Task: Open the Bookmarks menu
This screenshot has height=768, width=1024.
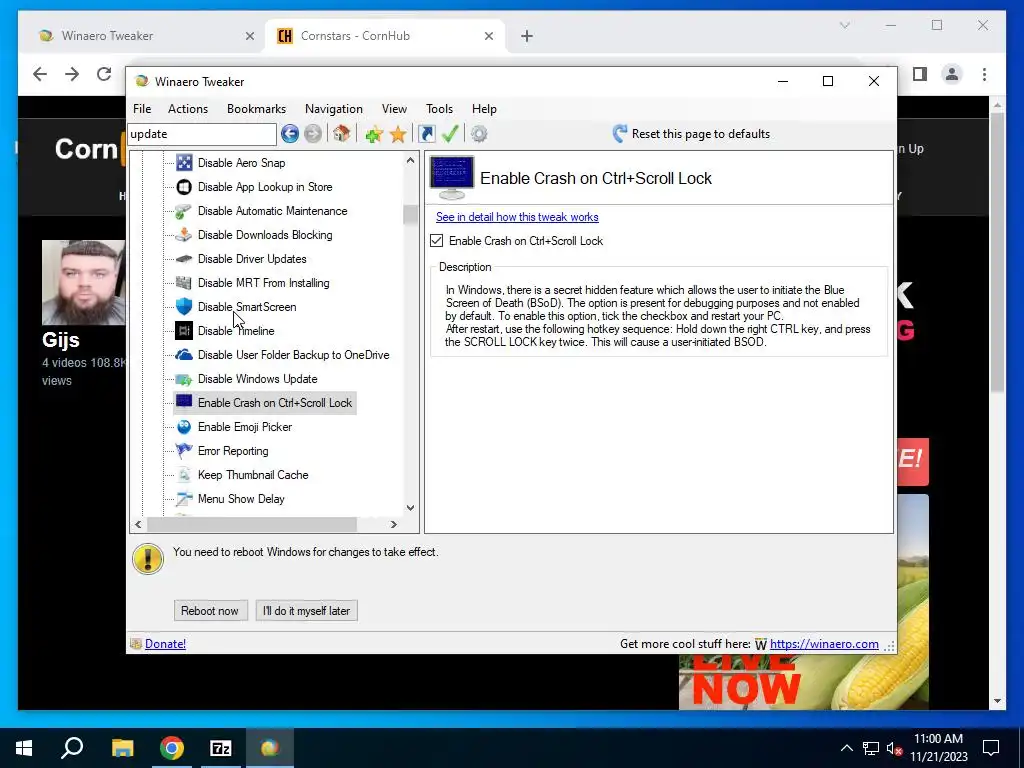Action: point(256,109)
